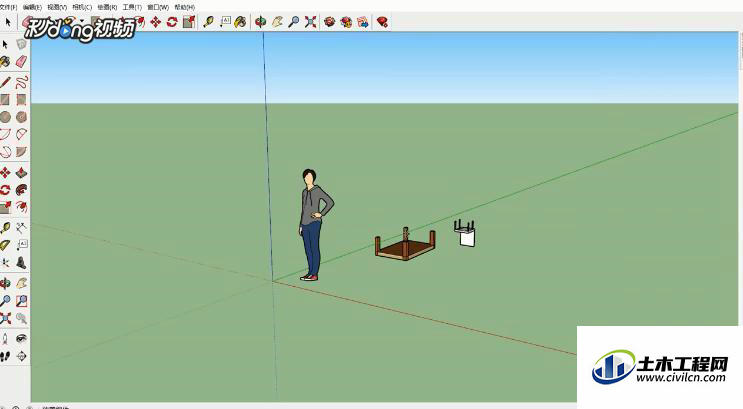
Task: Open the 窗口(W) window menu
Action: point(158,7)
